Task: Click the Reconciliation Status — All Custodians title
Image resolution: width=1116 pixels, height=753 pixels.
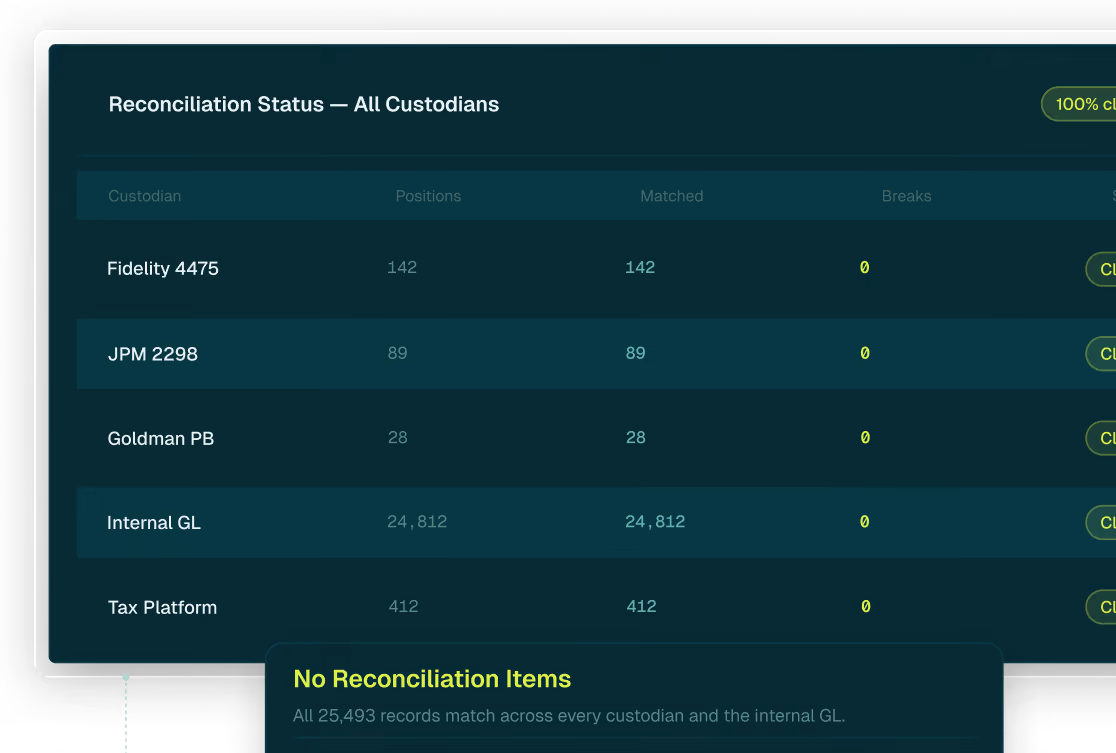Action: click(304, 105)
